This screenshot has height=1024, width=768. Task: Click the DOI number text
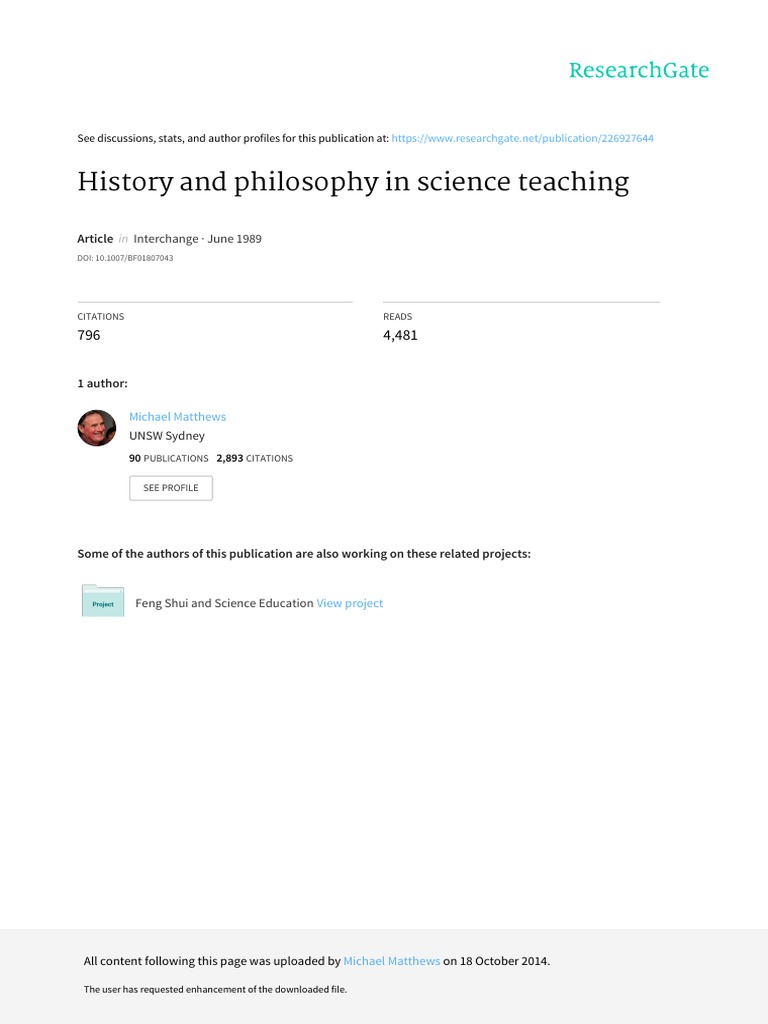pos(125,258)
